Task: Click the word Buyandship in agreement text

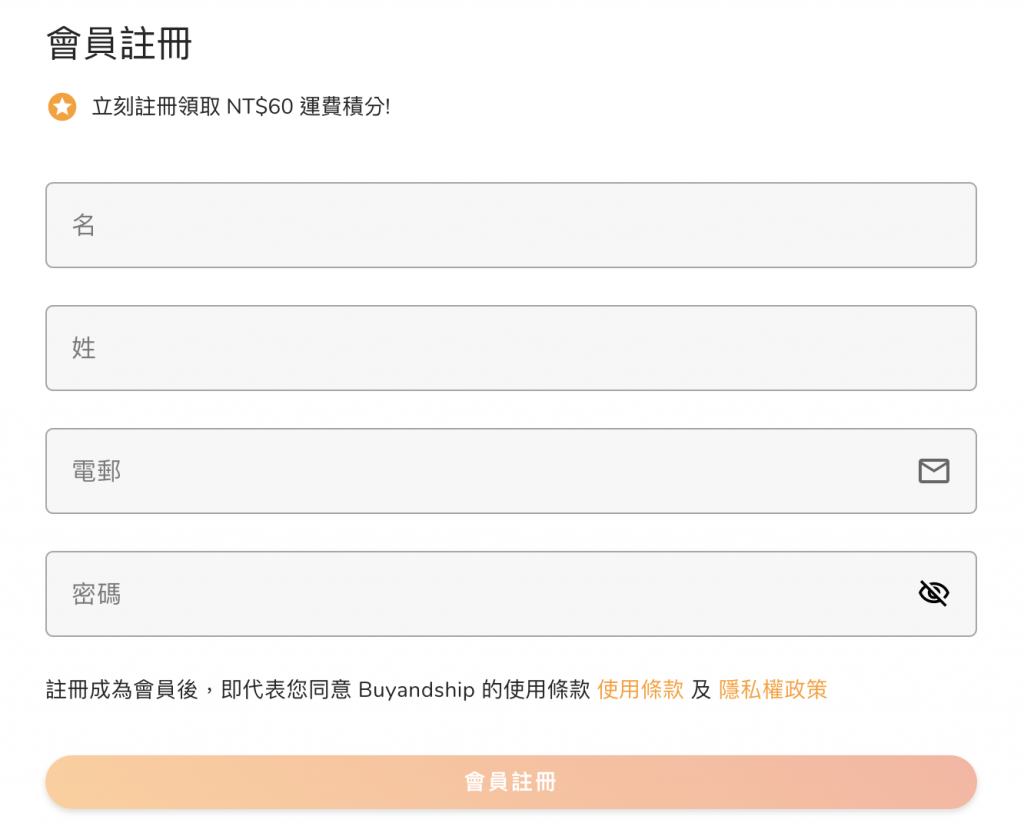Action: (x=416, y=690)
